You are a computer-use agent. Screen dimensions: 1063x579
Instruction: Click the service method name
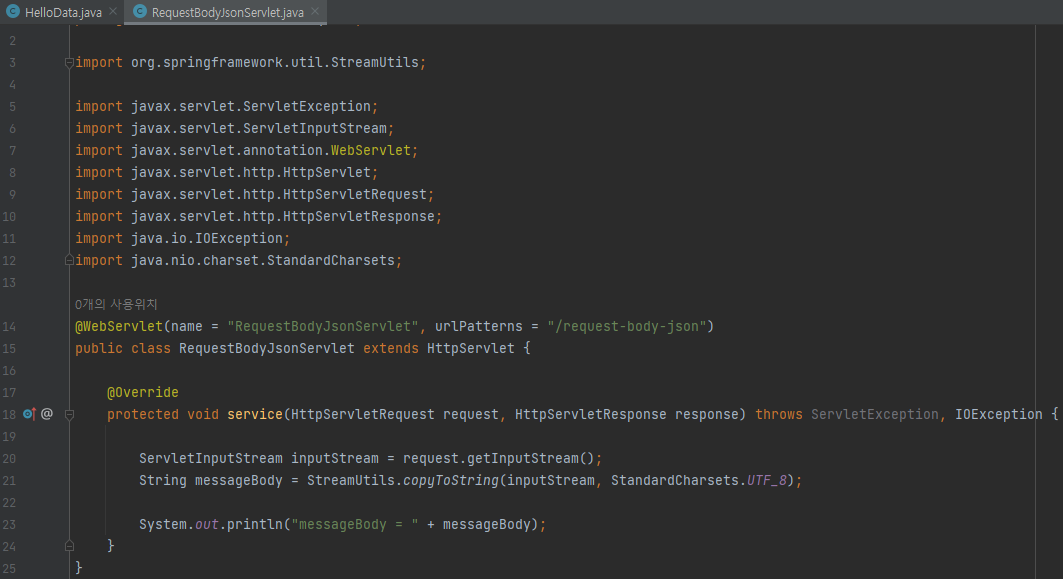click(255, 414)
